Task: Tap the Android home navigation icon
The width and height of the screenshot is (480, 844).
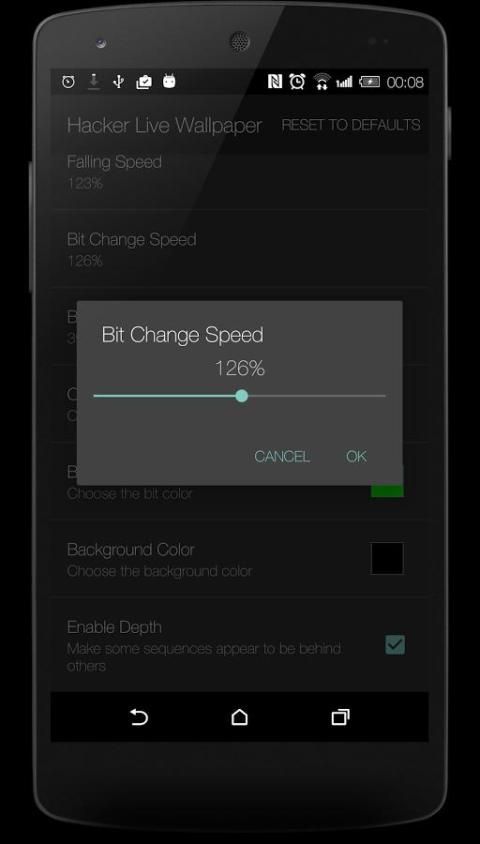Action: point(239,716)
